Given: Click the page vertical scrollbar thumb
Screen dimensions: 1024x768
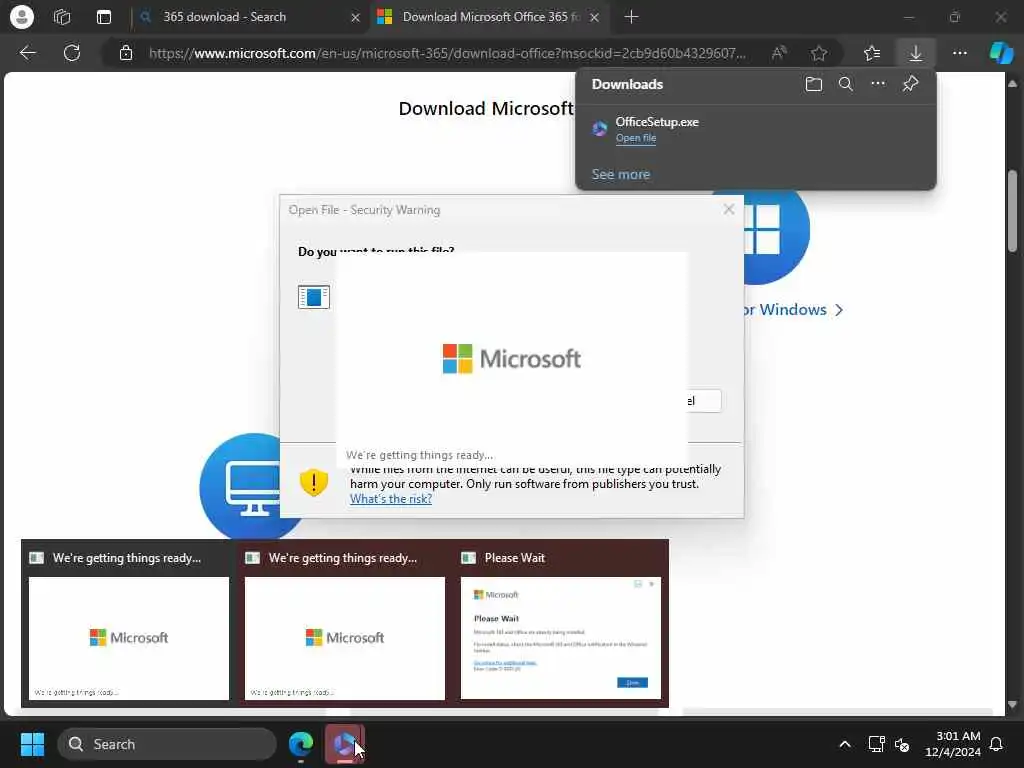Looking at the screenshot, I should pos(1012,210).
